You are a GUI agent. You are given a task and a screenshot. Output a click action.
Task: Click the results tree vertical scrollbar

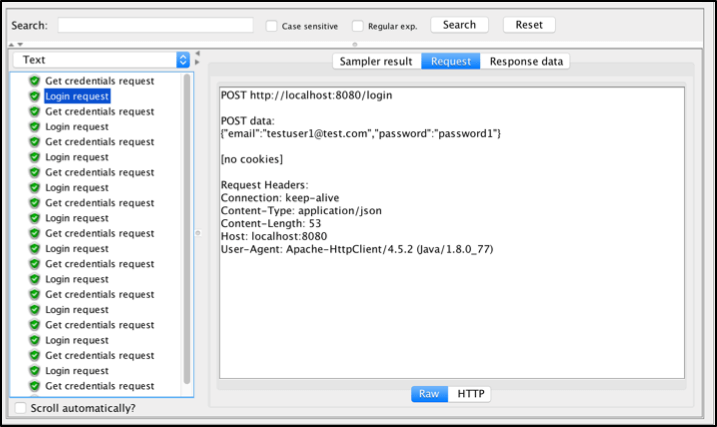point(187,229)
